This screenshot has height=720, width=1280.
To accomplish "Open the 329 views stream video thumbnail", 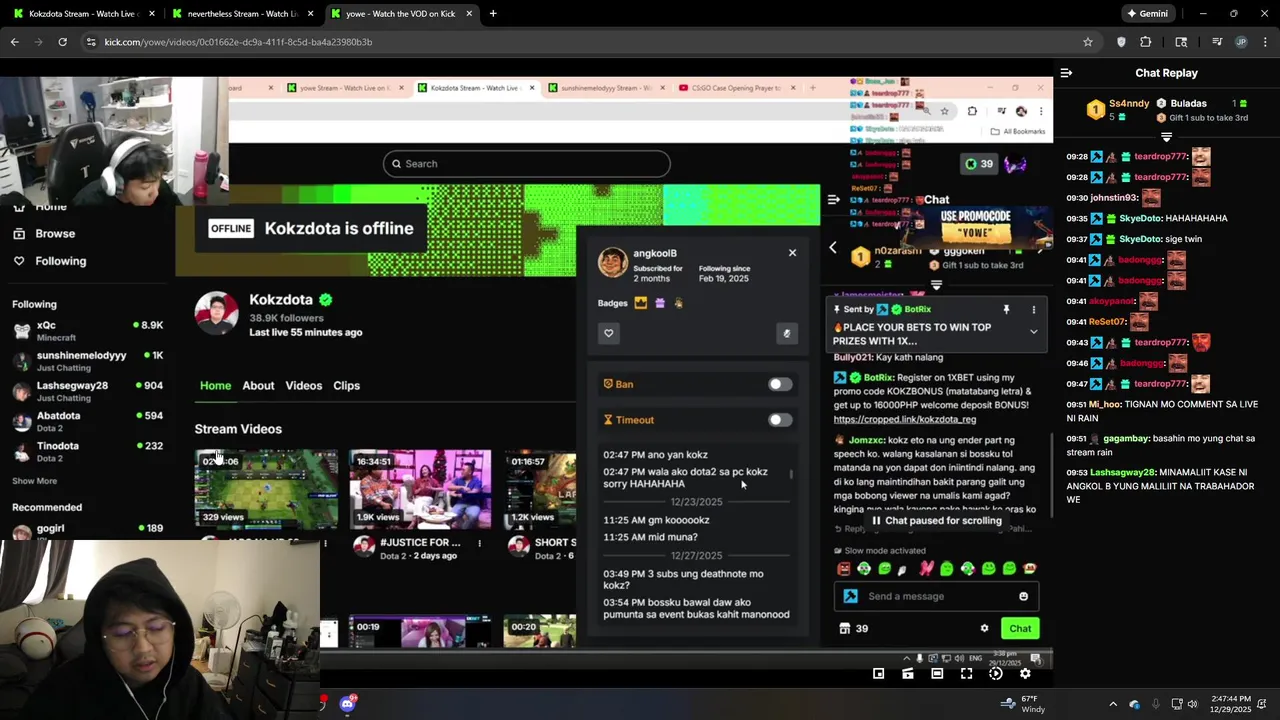I will tap(266, 489).
